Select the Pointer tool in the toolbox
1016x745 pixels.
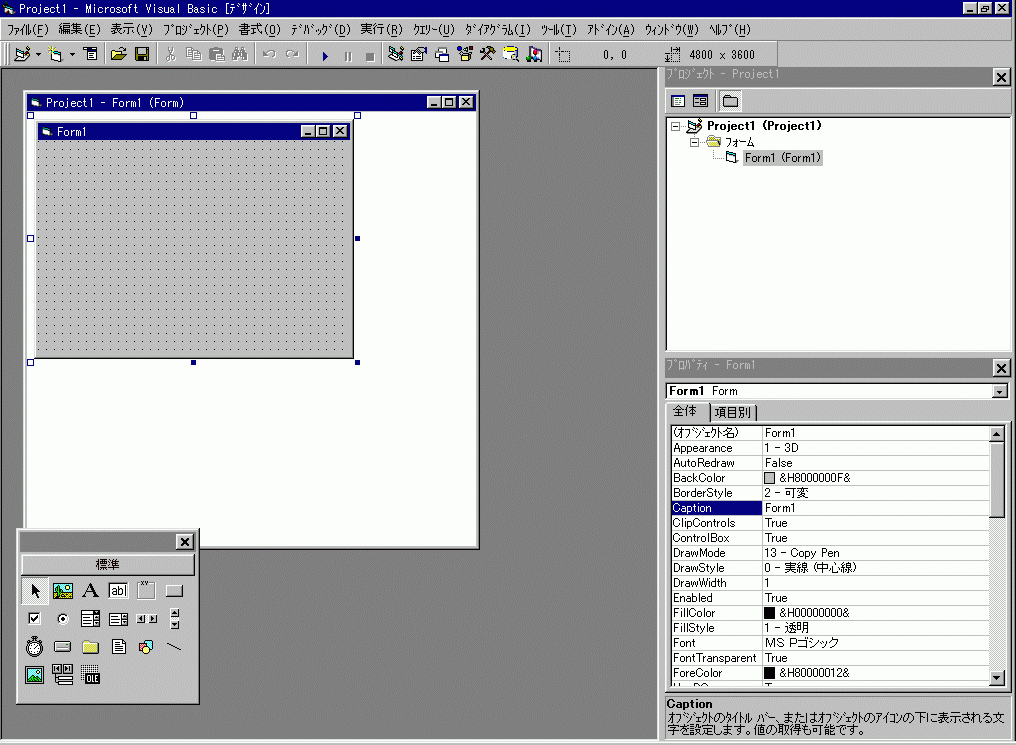point(35,590)
